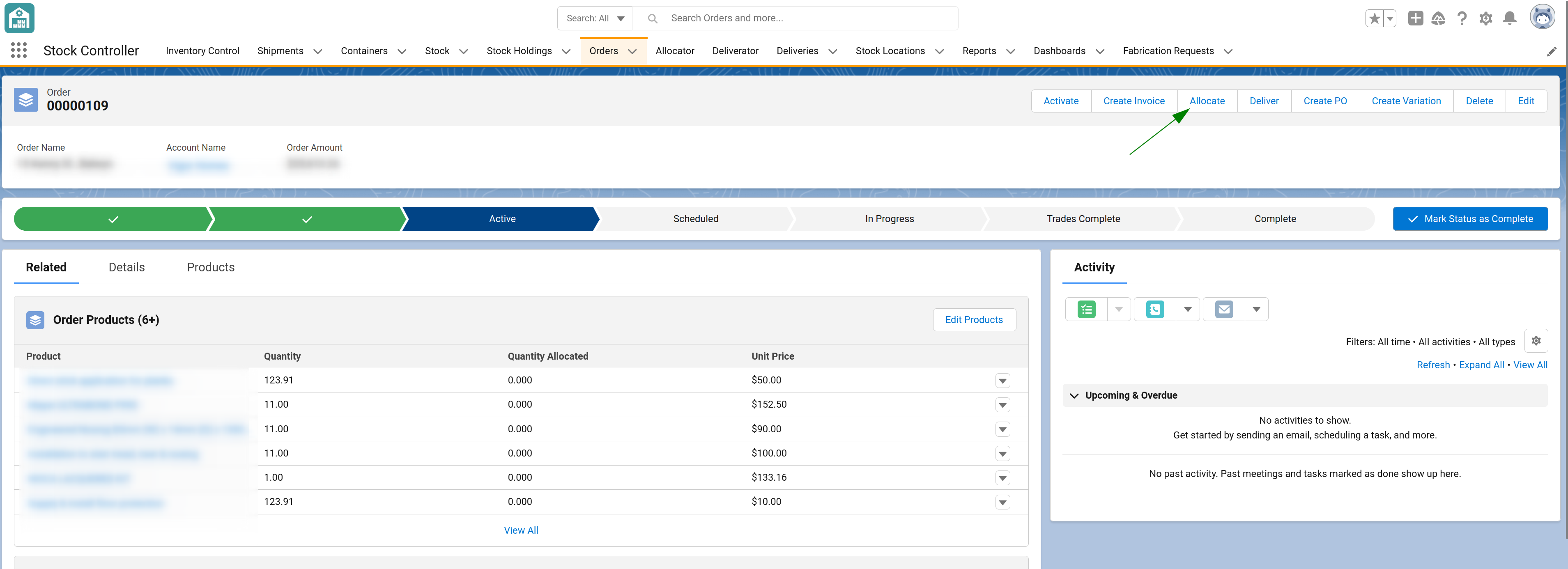Select the Related tab

[x=46, y=267]
